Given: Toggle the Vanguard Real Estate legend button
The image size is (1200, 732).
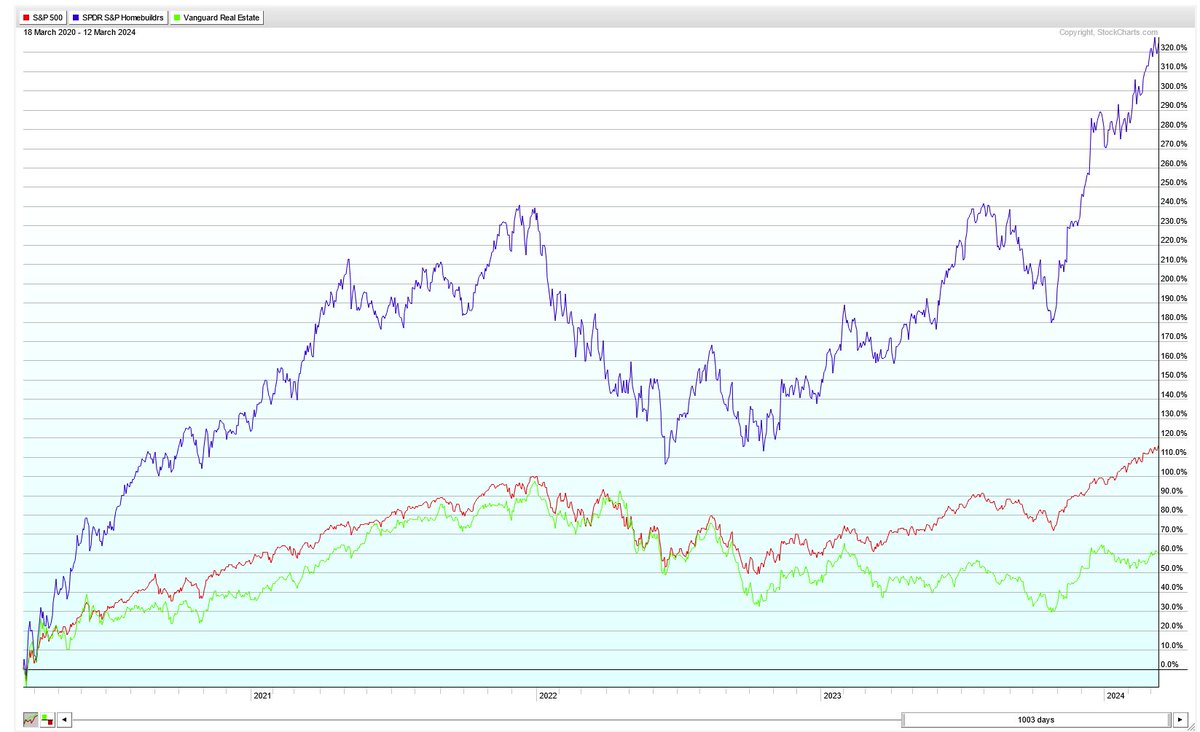Looking at the screenshot, I should pos(216,18).
